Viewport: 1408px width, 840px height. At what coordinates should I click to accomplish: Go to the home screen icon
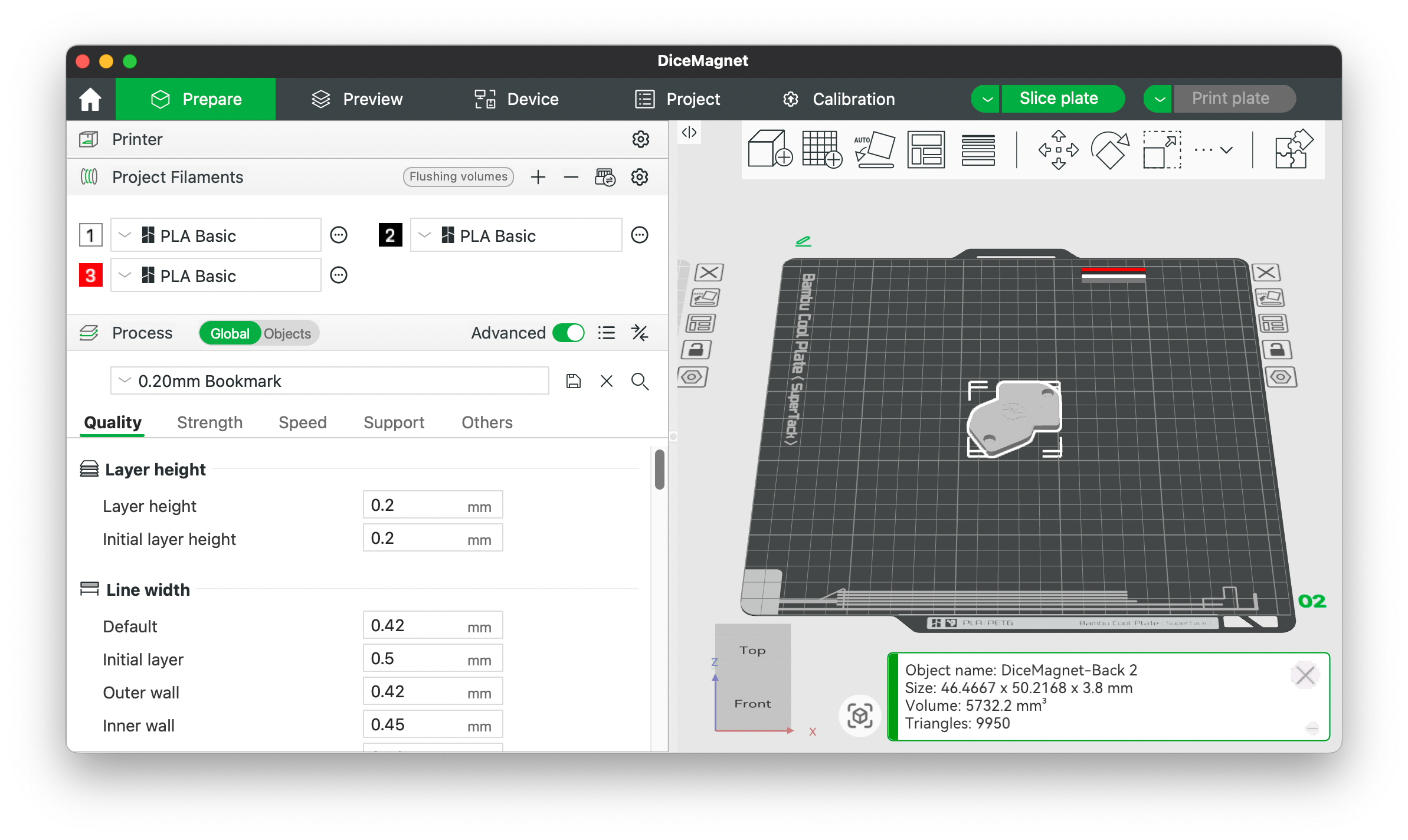click(90, 99)
